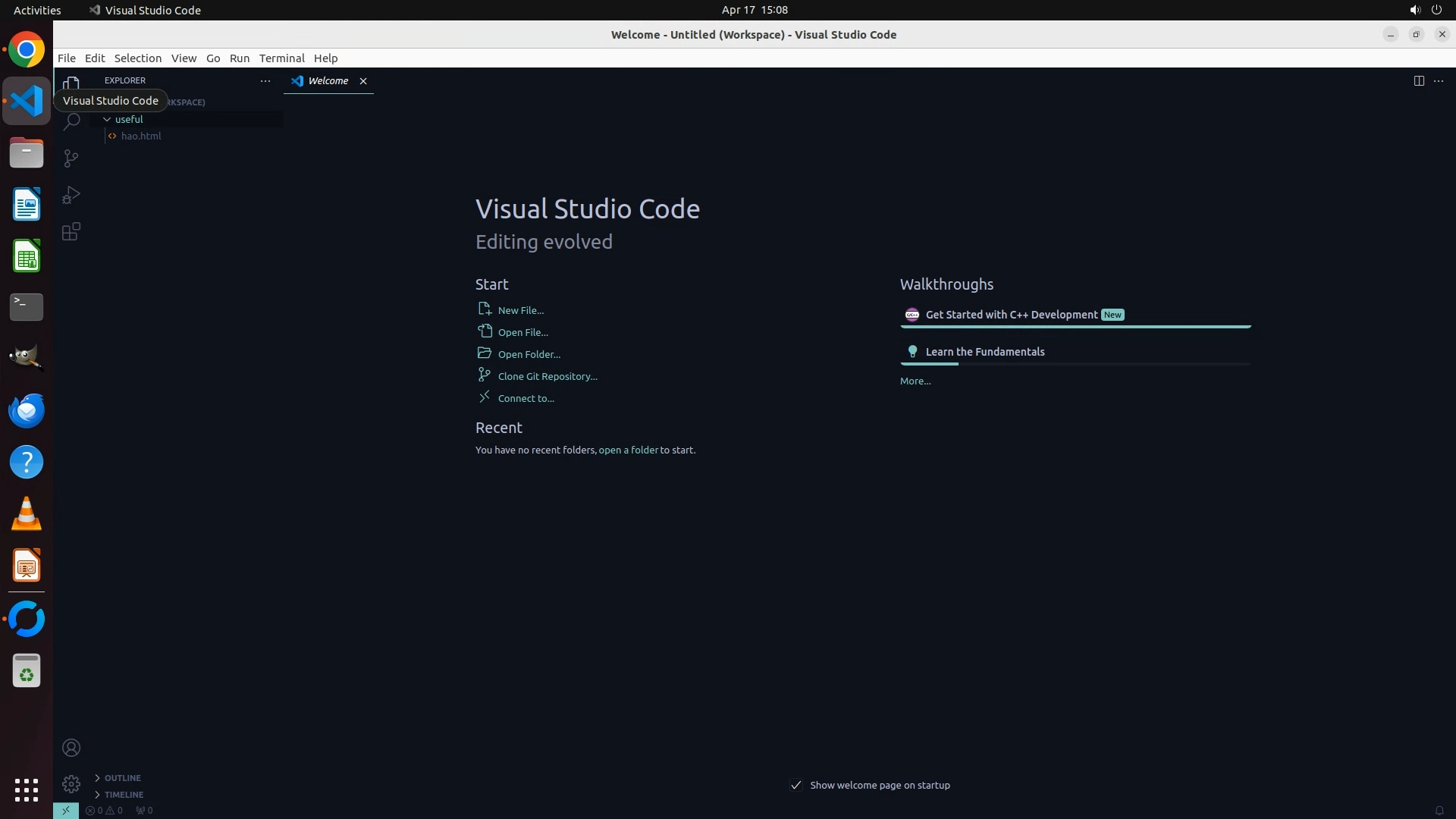Uncheck Show welcome page on startup
The width and height of the screenshot is (1456, 819).
(795, 785)
